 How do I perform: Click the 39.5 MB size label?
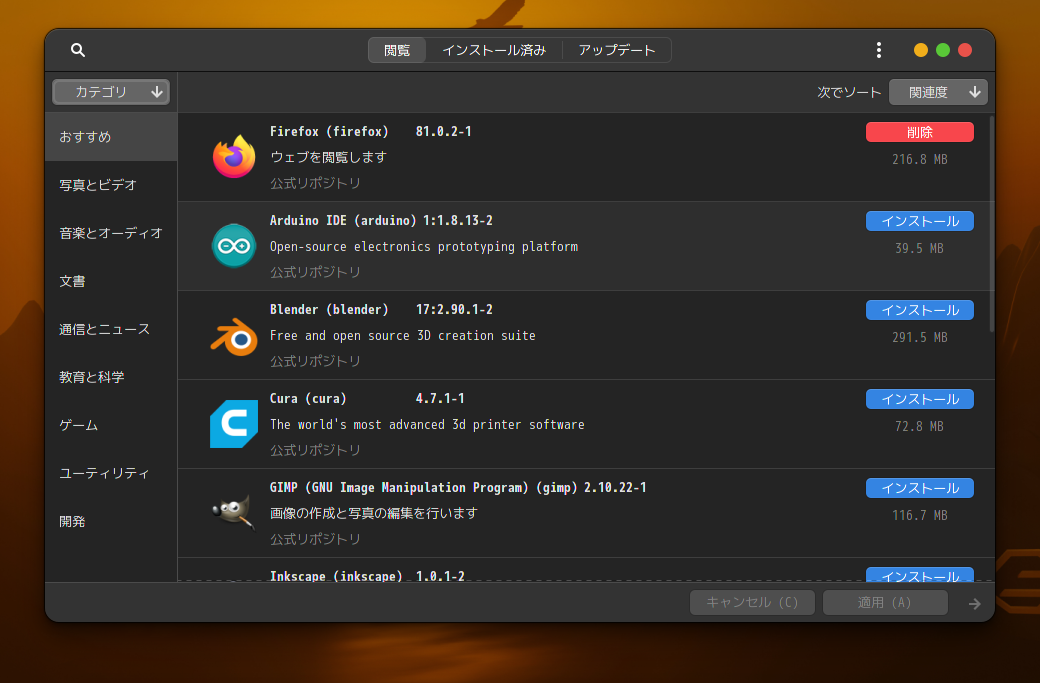click(919, 248)
